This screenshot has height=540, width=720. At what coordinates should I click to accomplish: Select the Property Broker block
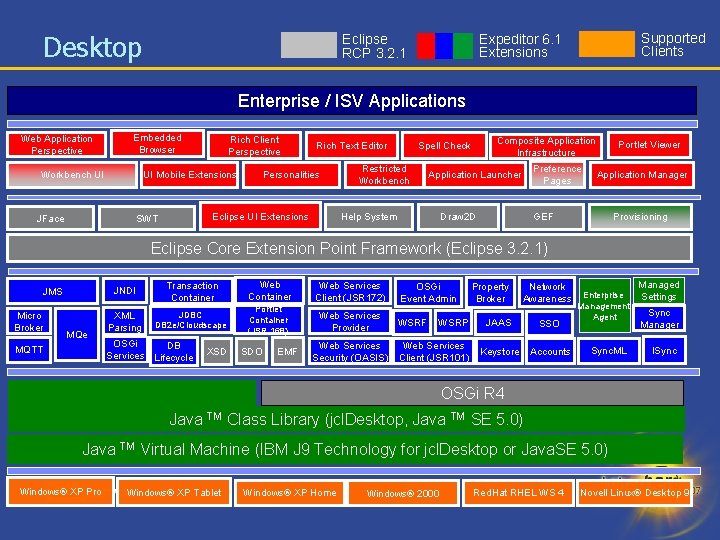click(x=490, y=292)
